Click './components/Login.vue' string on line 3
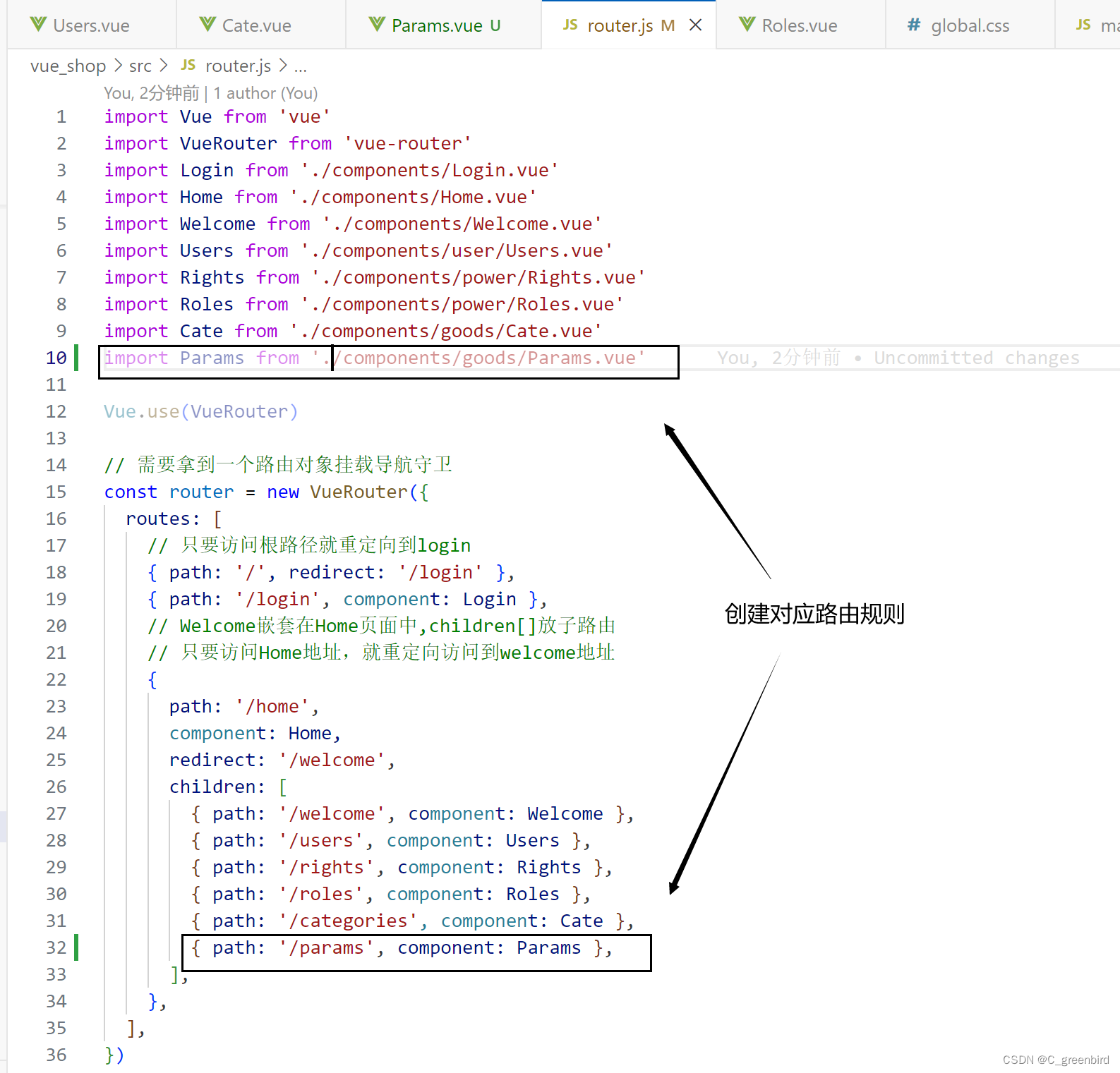Image resolution: width=1120 pixels, height=1073 pixels. click(x=430, y=170)
